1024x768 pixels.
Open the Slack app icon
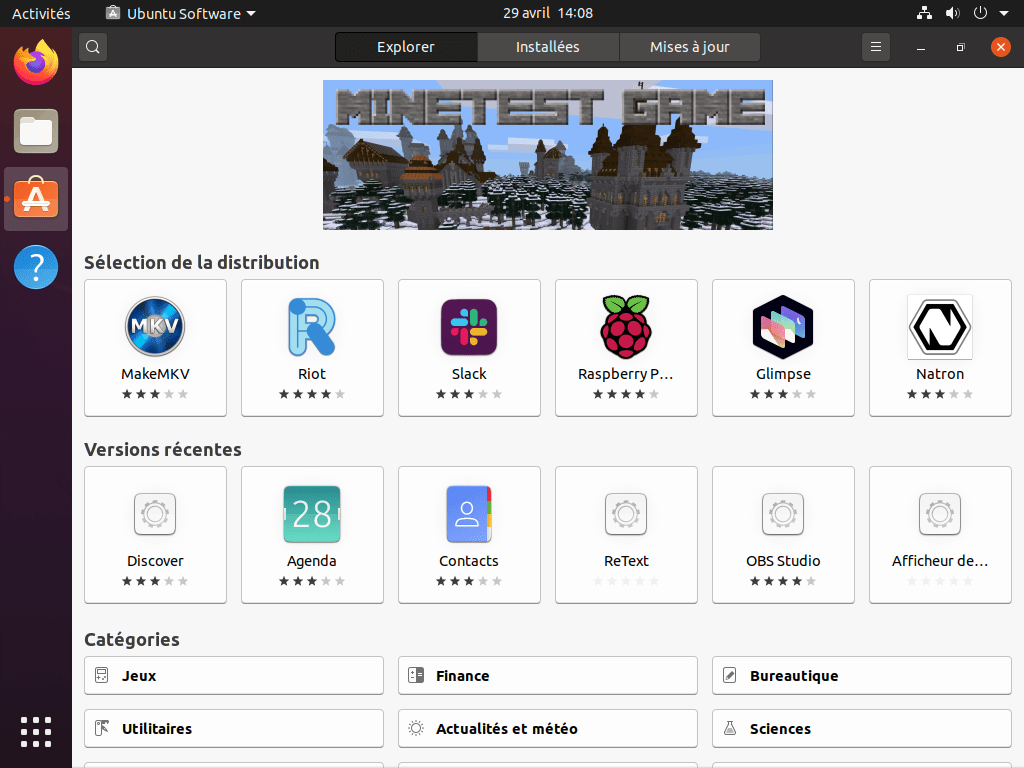[x=469, y=327]
